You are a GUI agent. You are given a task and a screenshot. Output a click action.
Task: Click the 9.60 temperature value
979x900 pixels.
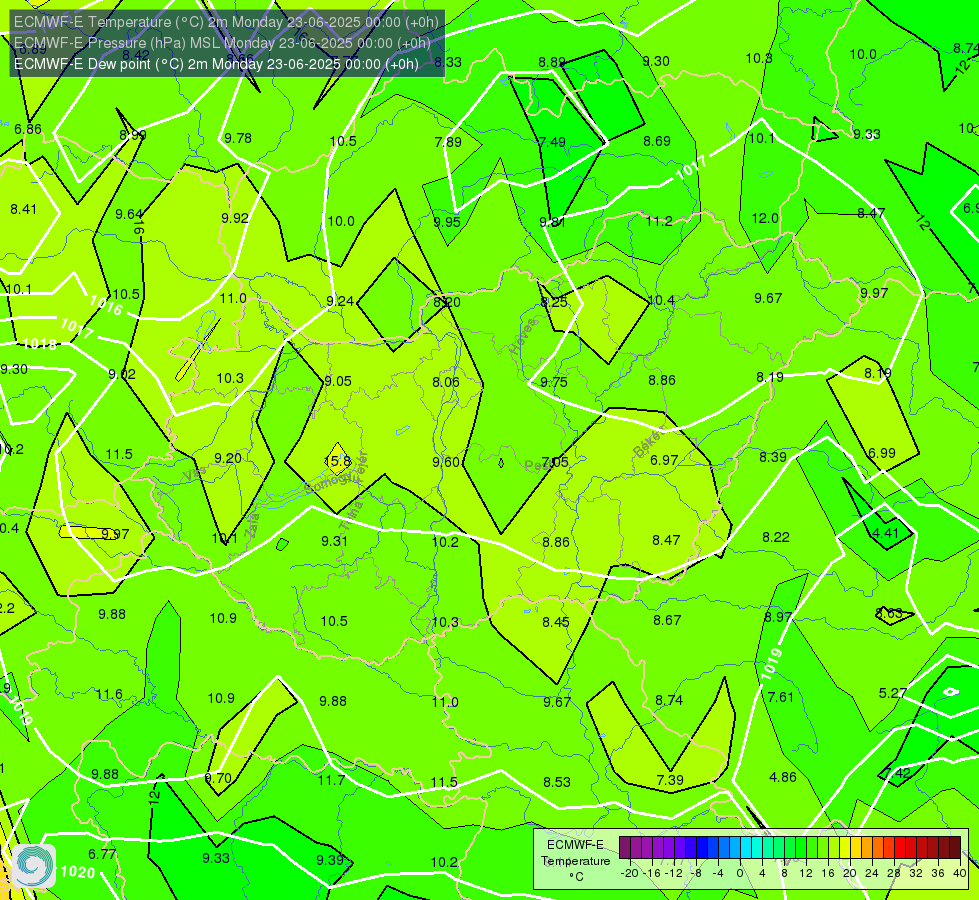coord(446,462)
